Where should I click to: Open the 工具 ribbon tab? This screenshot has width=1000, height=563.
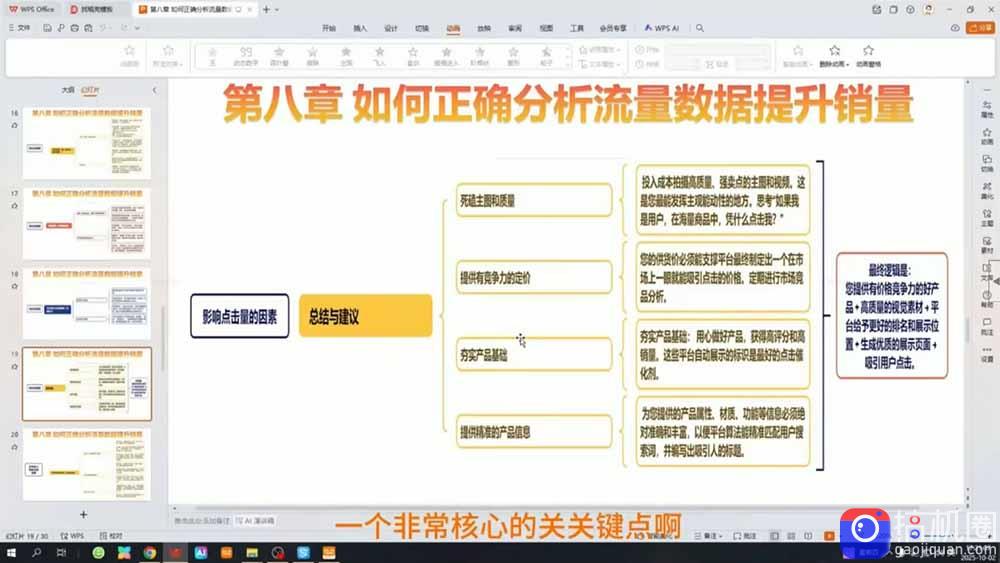coord(577,28)
